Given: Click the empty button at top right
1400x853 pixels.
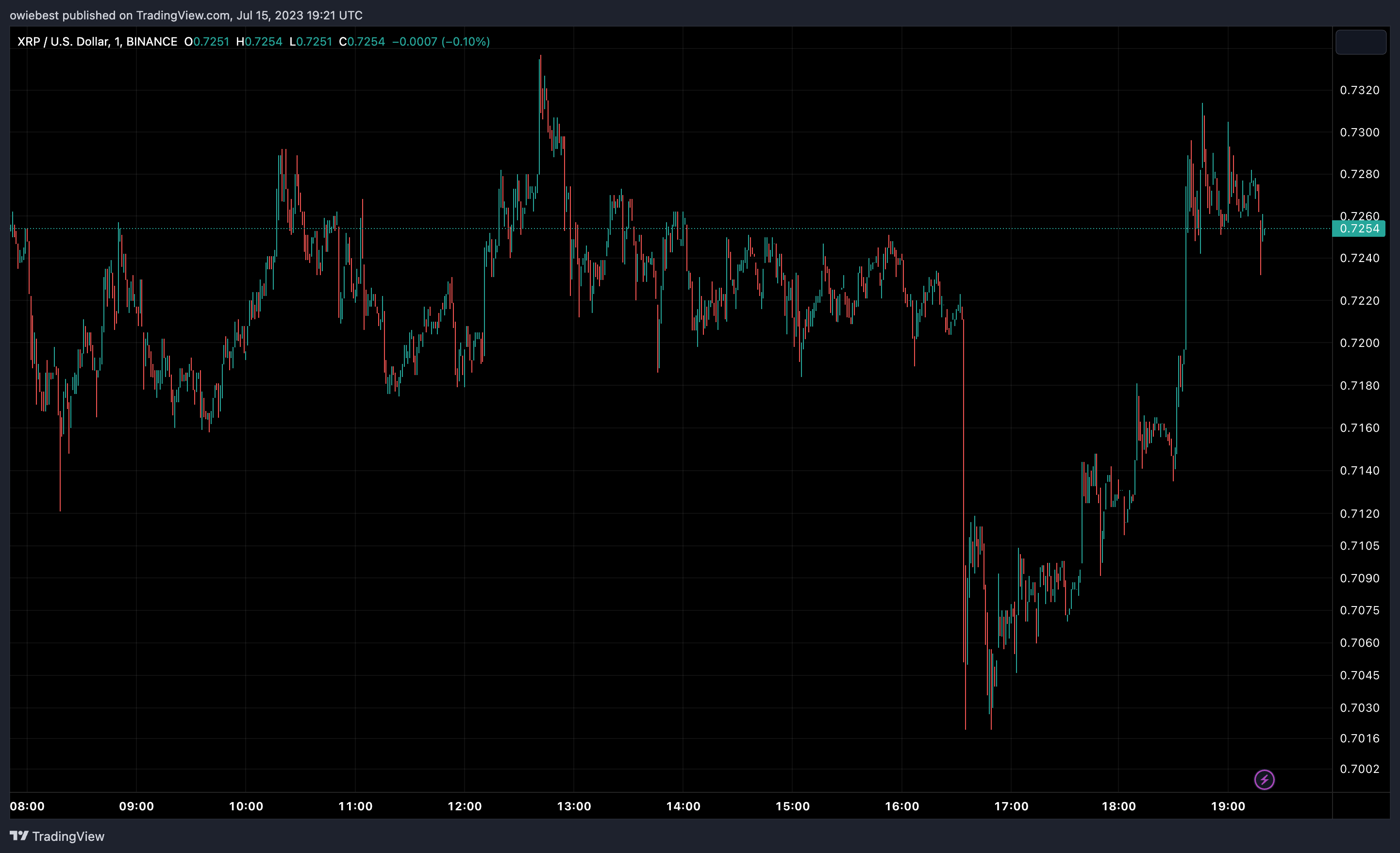Looking at the screenshot, I should 1360,42.
